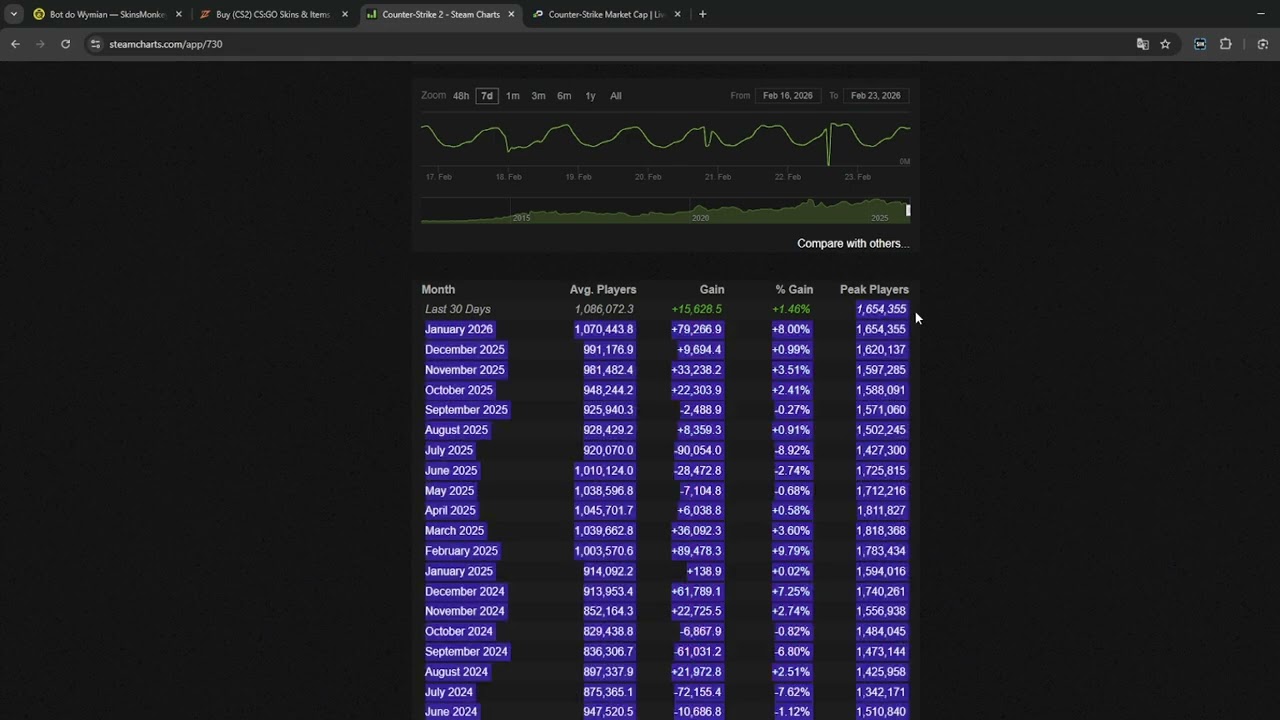Set chart zoom to 7d
The height and width of the screenshot is (720, 1280).
click(x=487, y=96)
